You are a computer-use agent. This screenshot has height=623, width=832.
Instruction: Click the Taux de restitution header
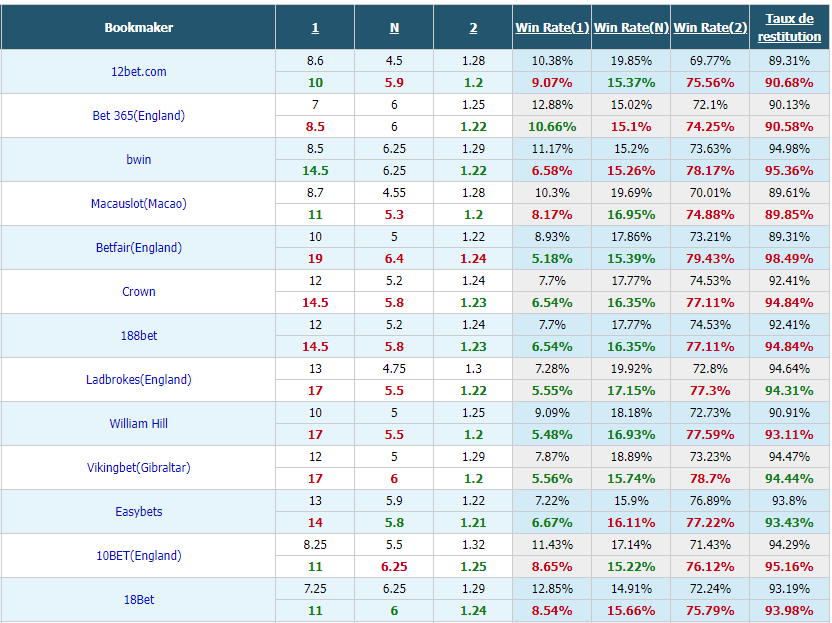pyautogui.click(x=789, y=28)
